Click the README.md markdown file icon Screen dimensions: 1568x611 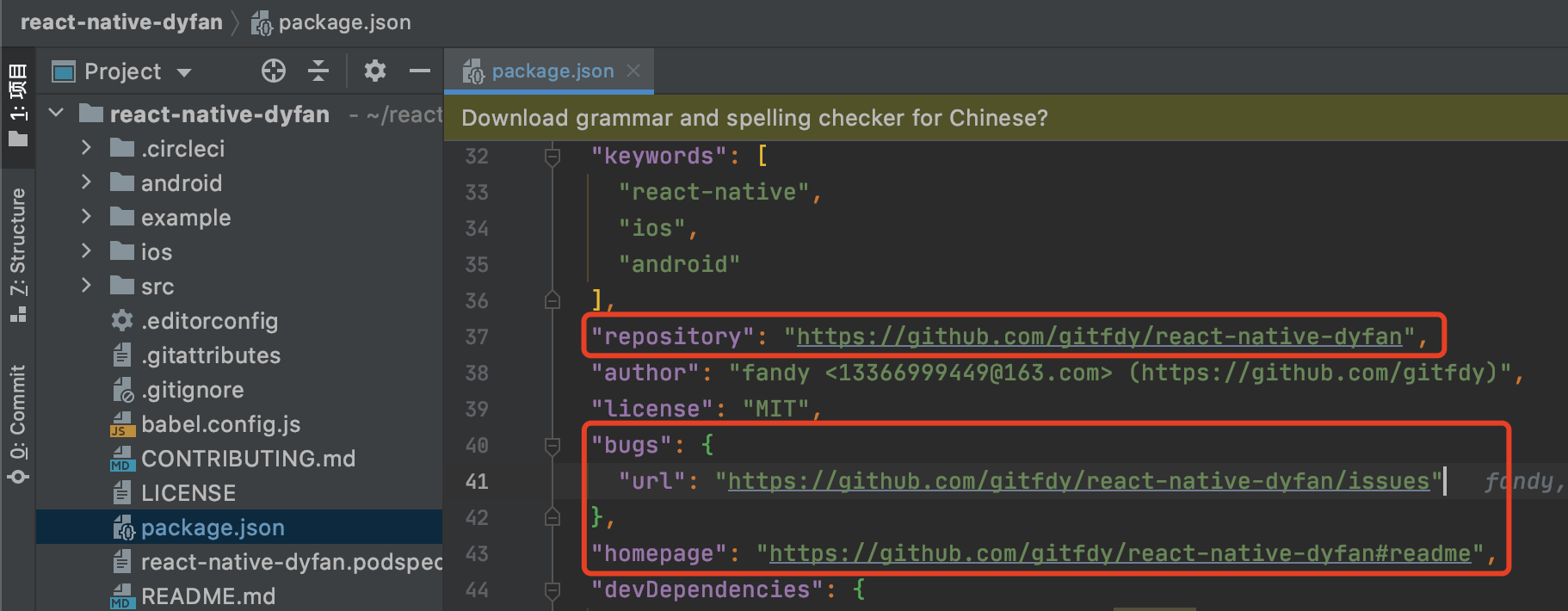coord(122,596)
